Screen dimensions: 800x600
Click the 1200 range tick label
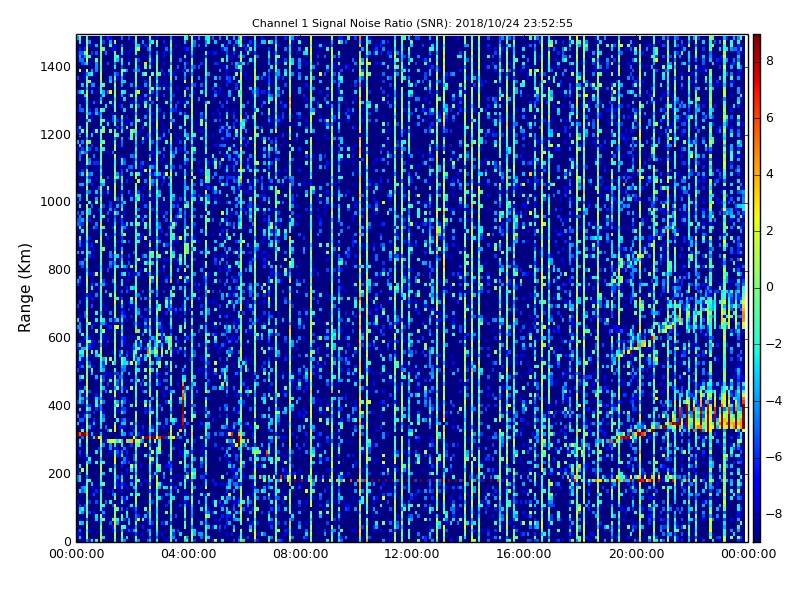point(56,135)
